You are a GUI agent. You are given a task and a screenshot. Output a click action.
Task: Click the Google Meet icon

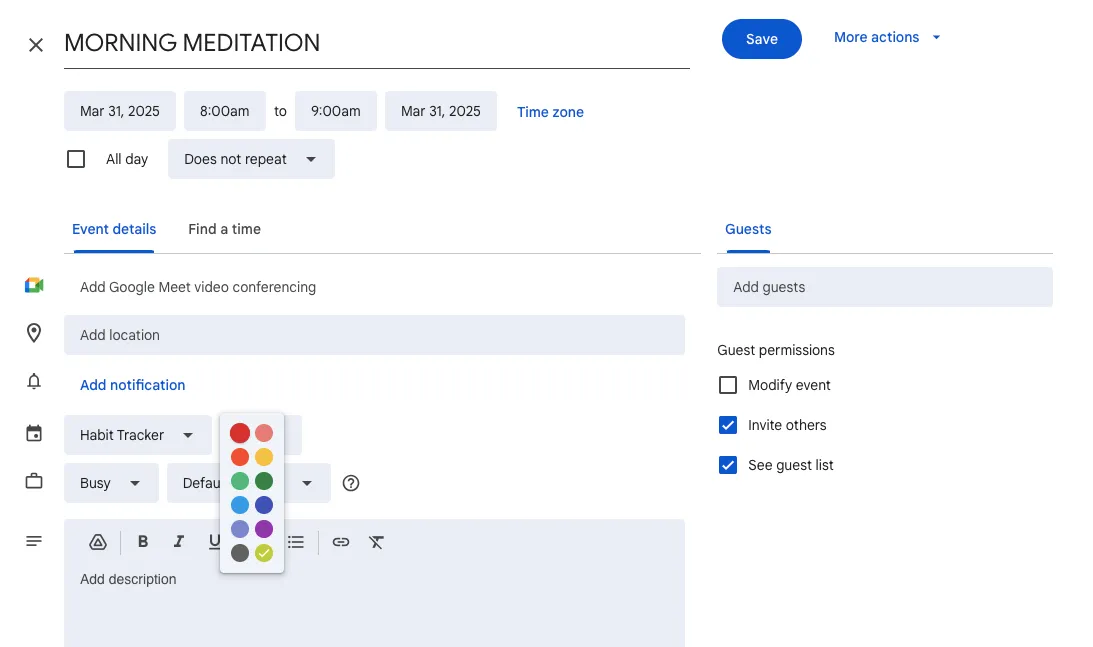(x=34, y=285)
